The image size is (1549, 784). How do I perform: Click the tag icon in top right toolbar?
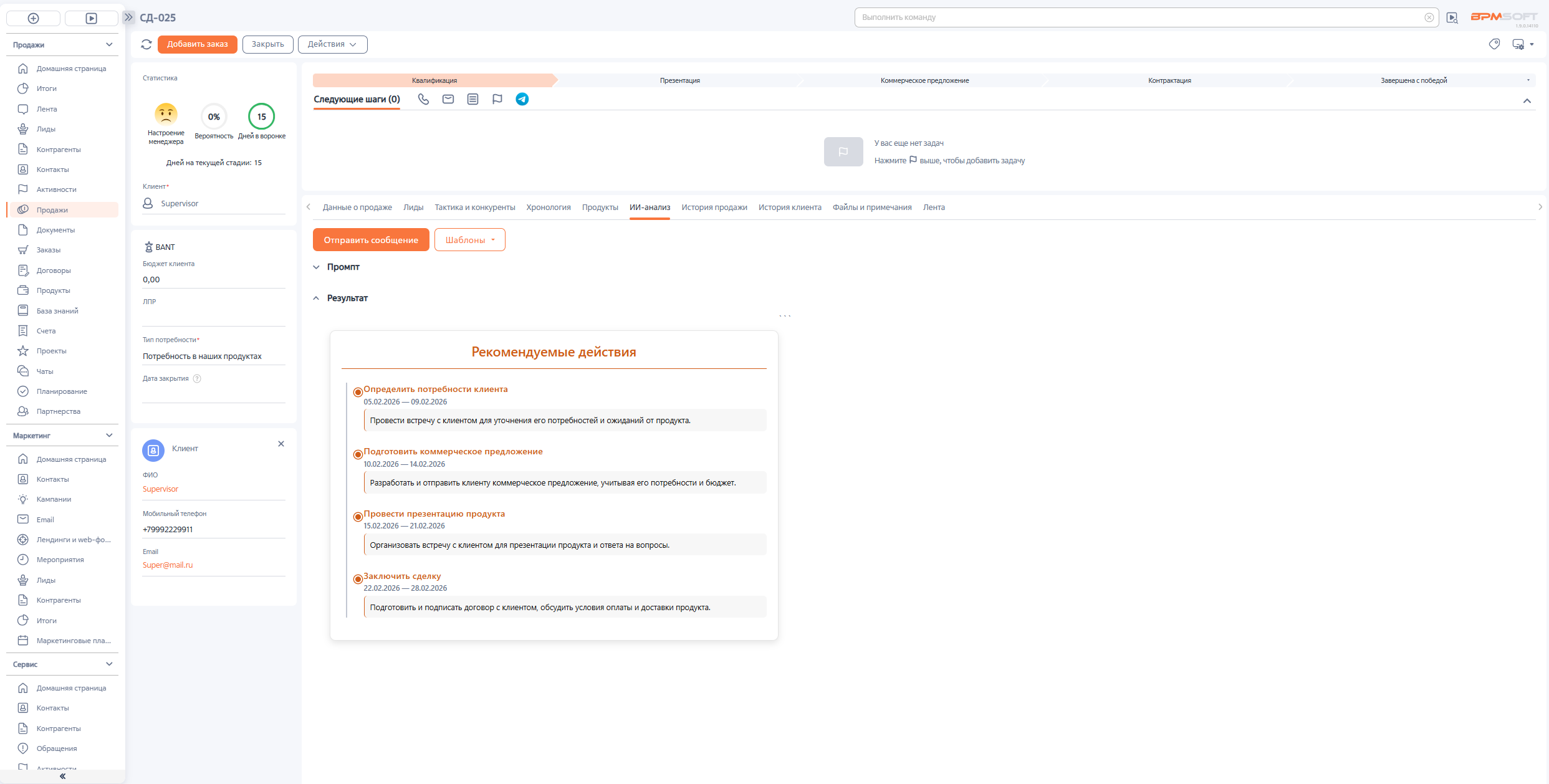click(x=1494, y=44)
